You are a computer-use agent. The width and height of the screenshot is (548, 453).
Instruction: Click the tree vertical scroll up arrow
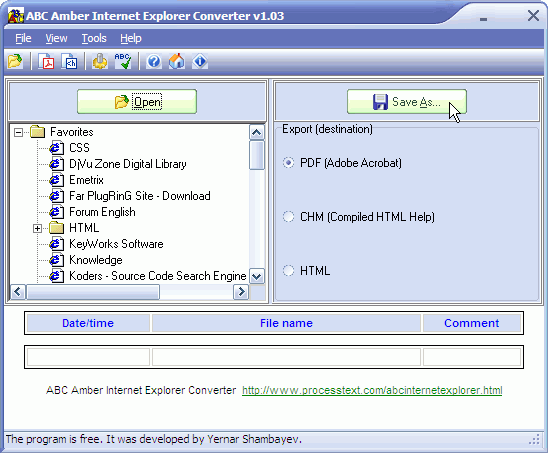(257, 132)
